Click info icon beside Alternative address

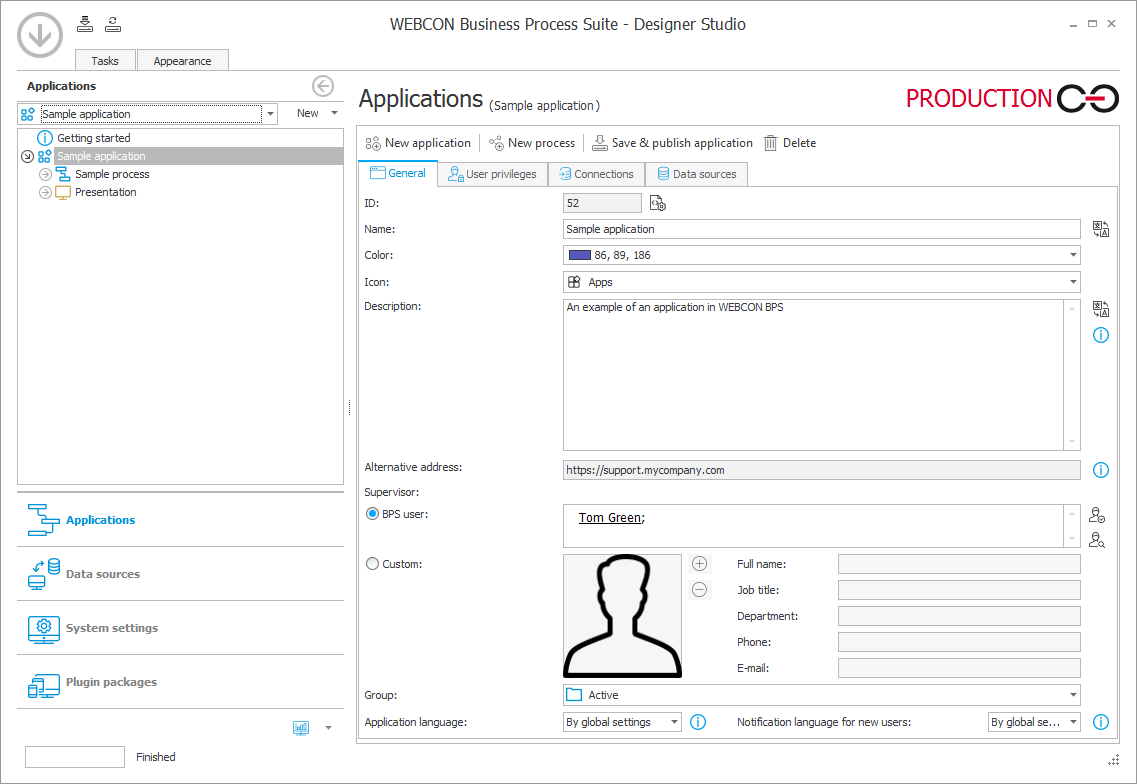pos(1101,470)
